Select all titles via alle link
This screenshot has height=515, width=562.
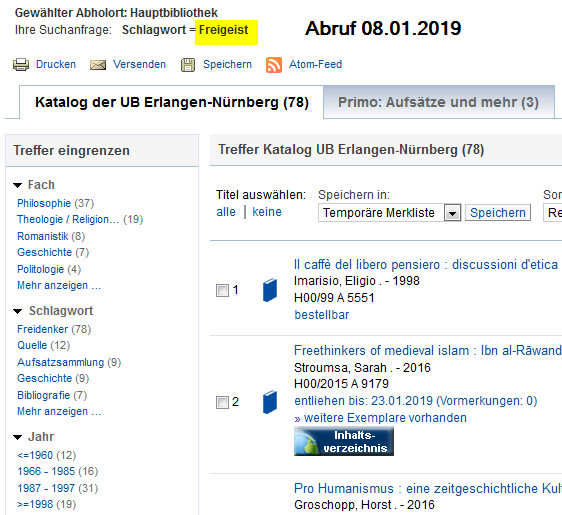226,212
